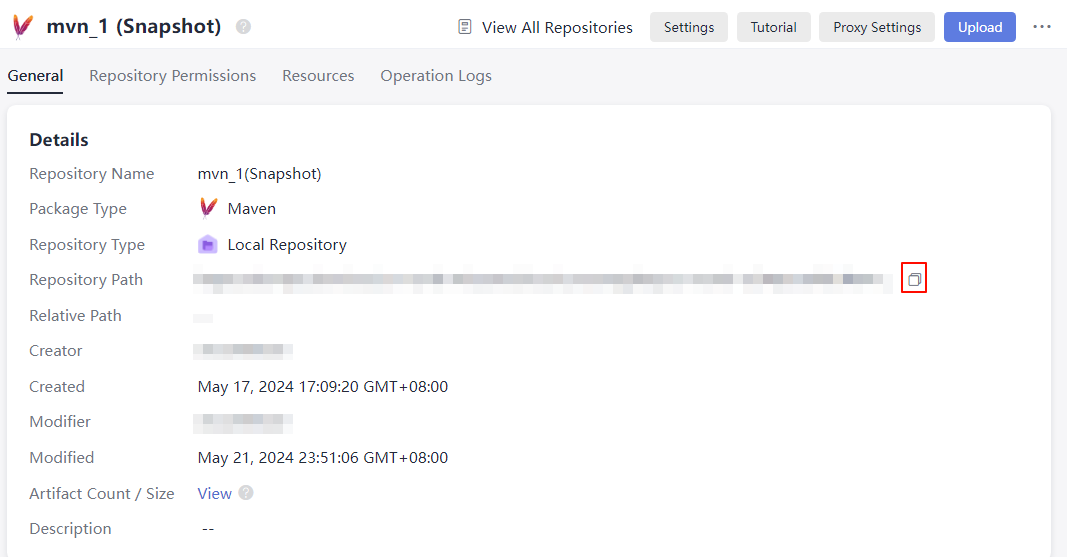
Task: Open the more options ellipsis menu
Action: (x=1042, y=27)
